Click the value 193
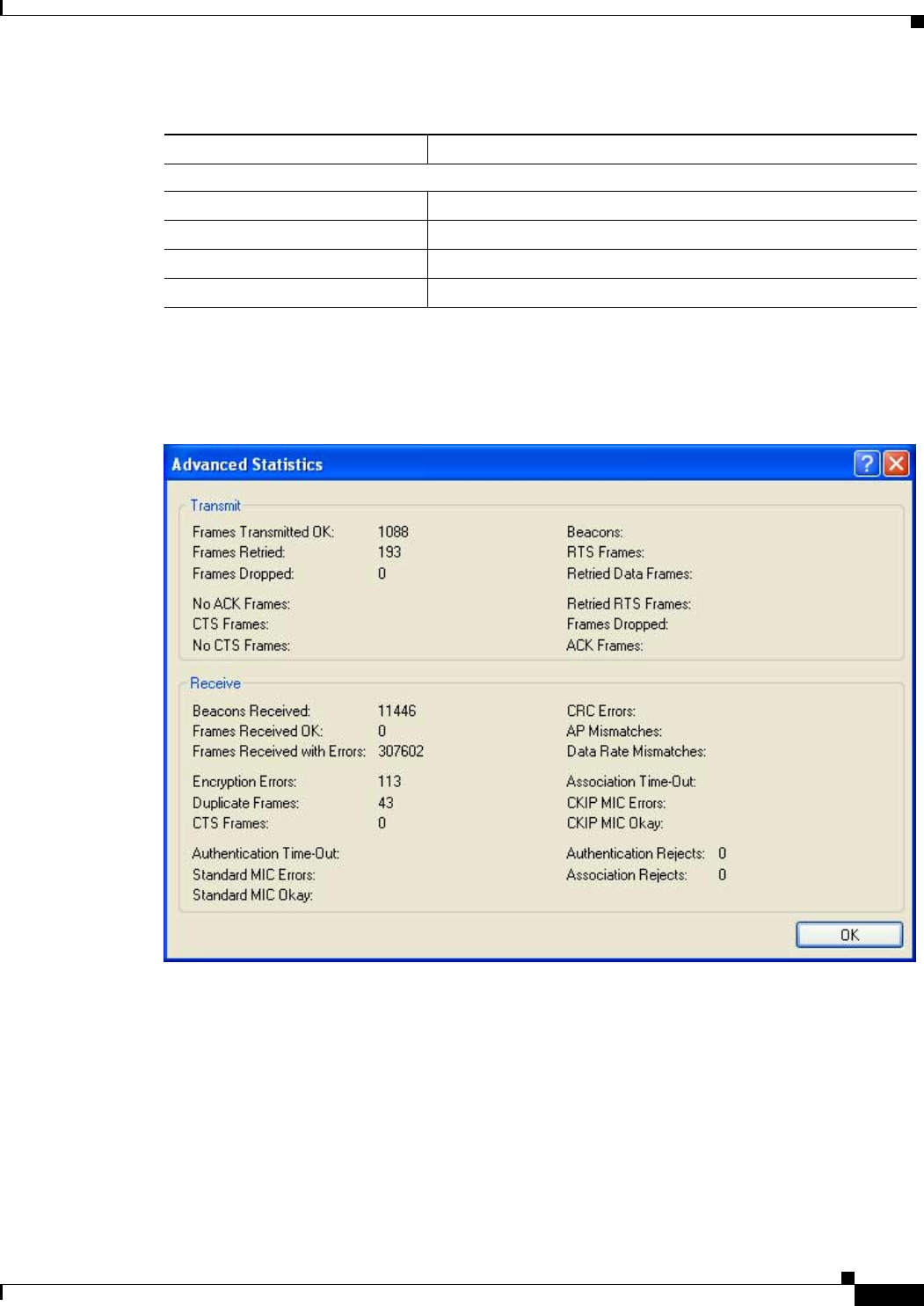The width and height of the screenshot is (924, 1306). click(389, 552)
